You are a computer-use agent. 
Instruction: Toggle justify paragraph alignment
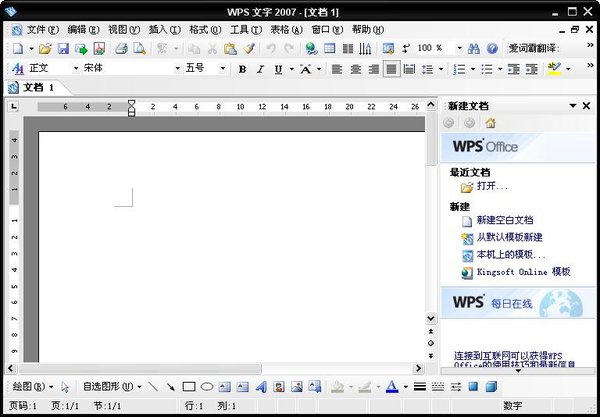tap(391, 69)
